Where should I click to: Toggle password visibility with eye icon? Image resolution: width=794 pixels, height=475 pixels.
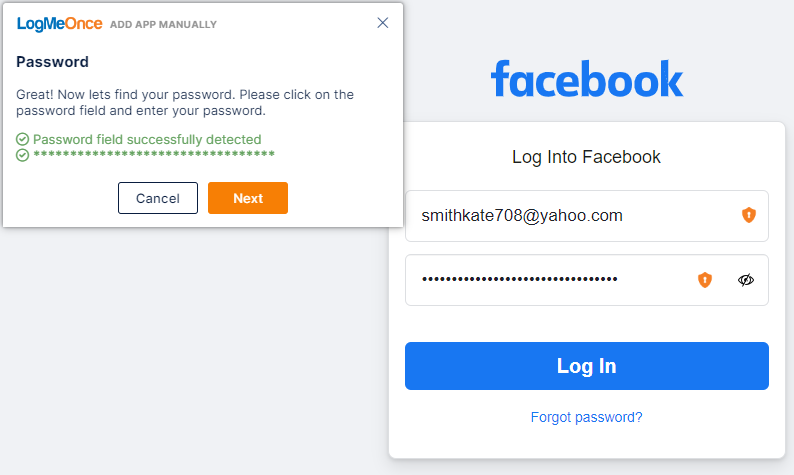pyautogui.click(x=745, y=280)
